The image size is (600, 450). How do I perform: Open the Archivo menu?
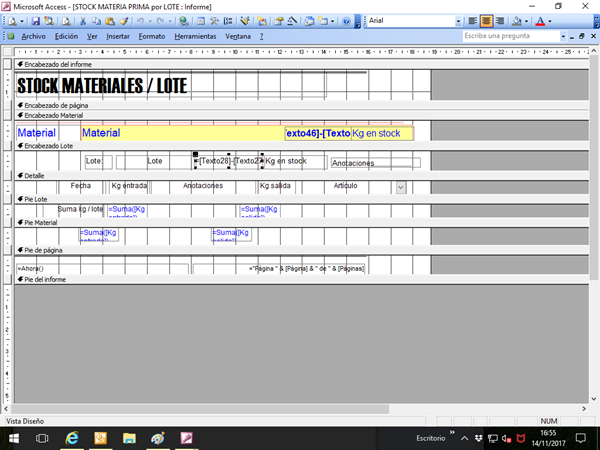click(33, 36)
